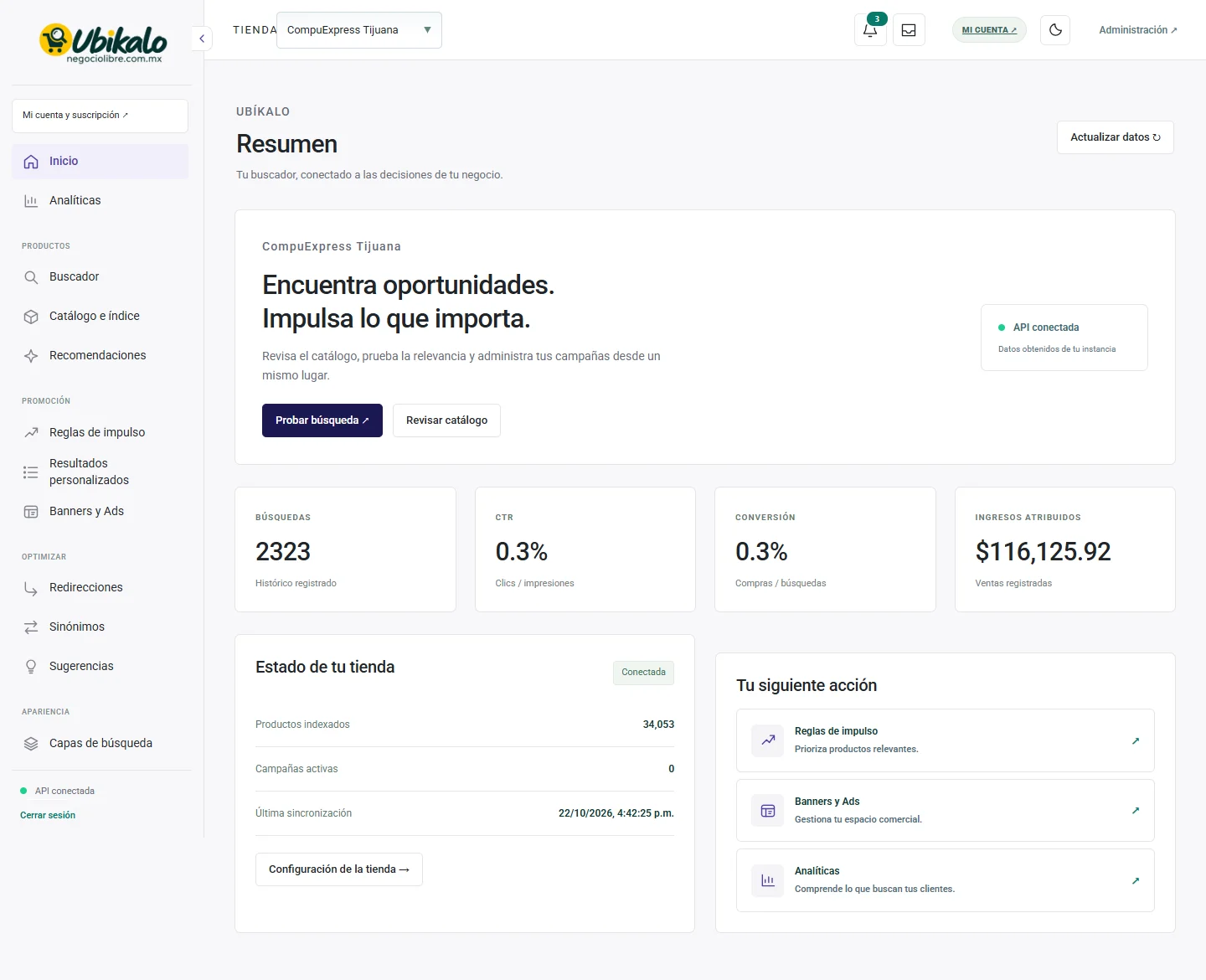Open Mi cuenta y suscripción
This screenshot has width=1206, height=980.
point(100,116)
